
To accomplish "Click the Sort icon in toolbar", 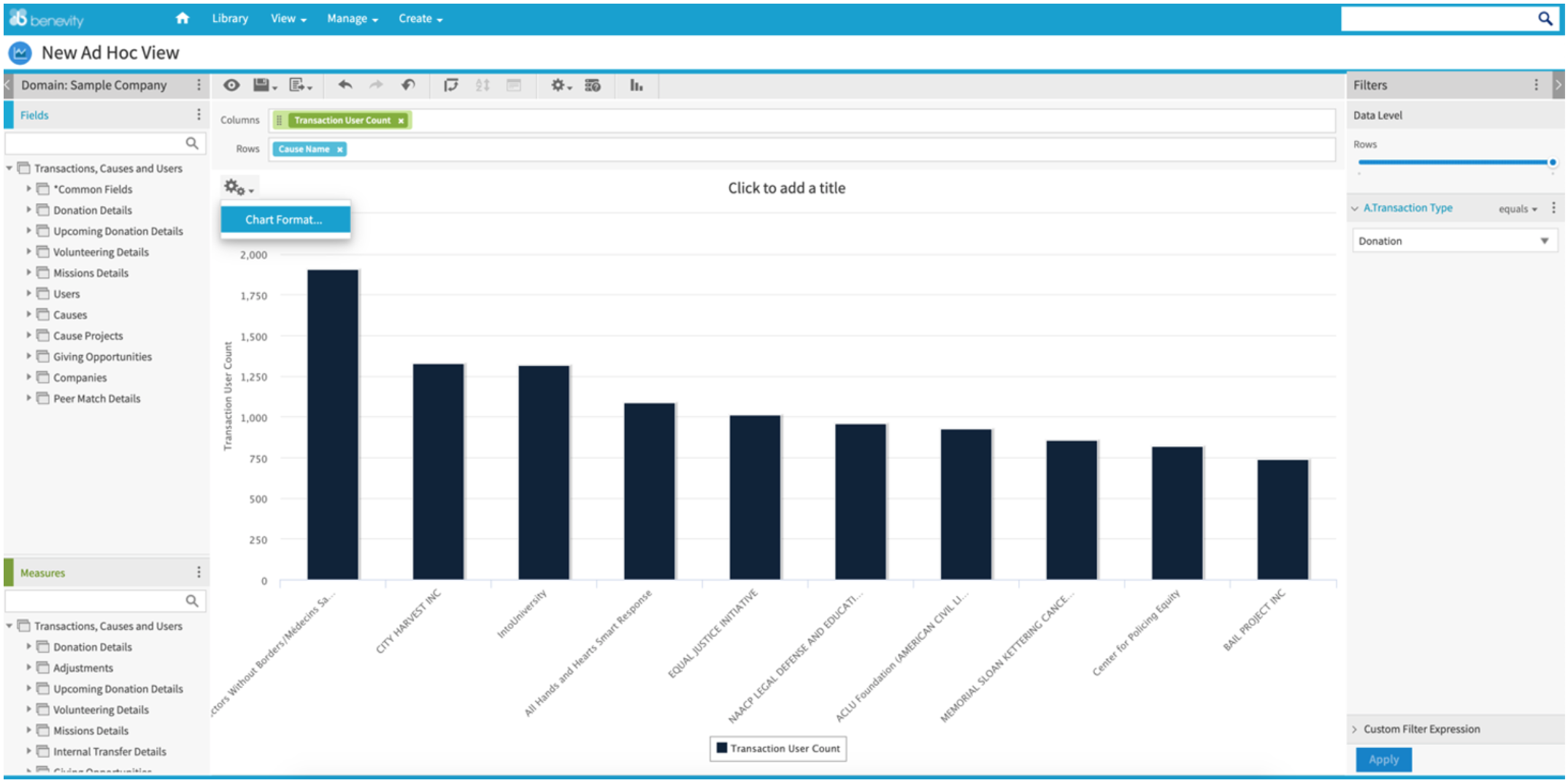I will (x=483, y=85).
